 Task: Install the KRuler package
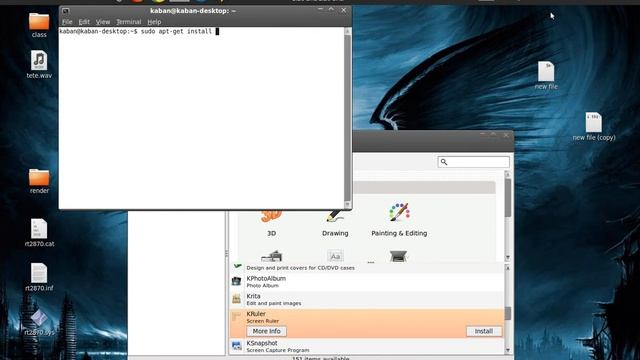pyautogui.click(x=484, y=331)
